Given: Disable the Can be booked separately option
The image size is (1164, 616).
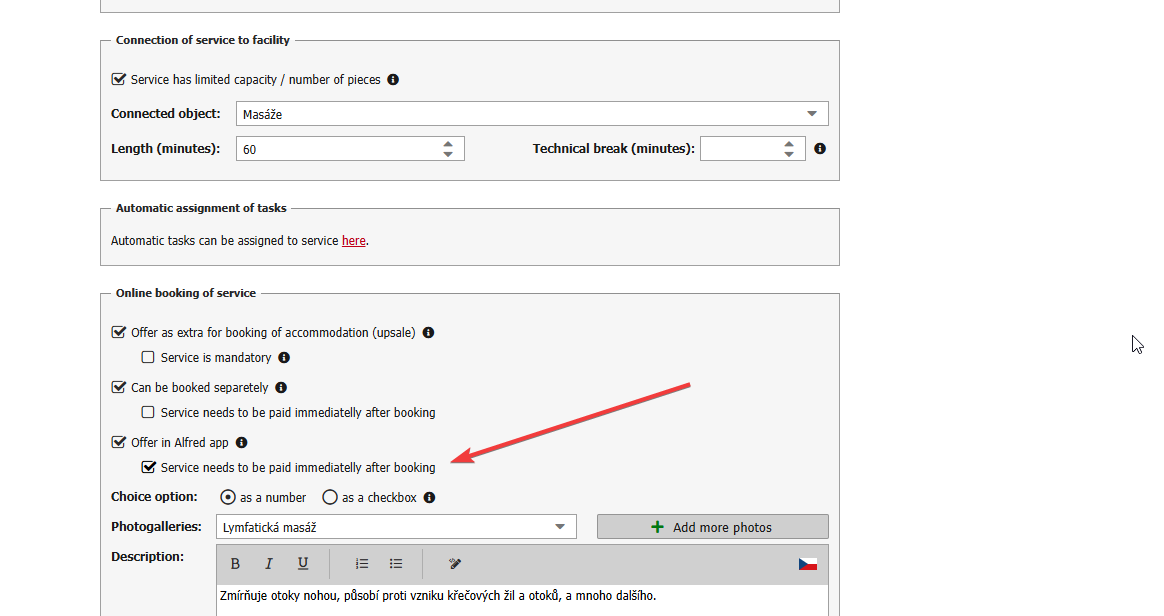Looking at the screenshot, I should click(x=119, y=387).
